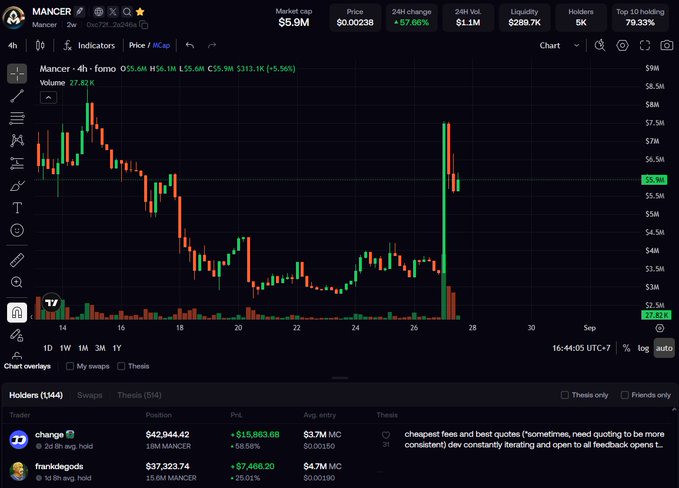Select the brush drawing tool
Image resolution: width=679 pixels, height=488 pixels.
[17, 186]
